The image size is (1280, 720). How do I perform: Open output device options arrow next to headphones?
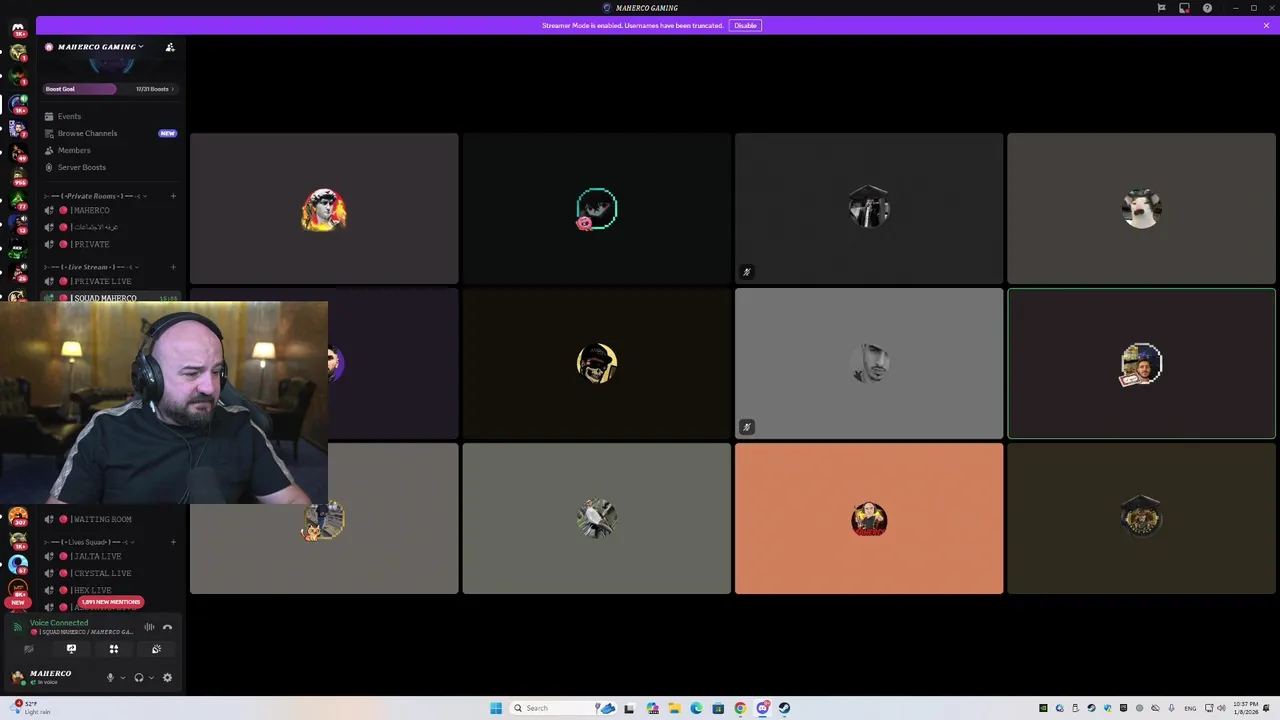pos(151,677)
